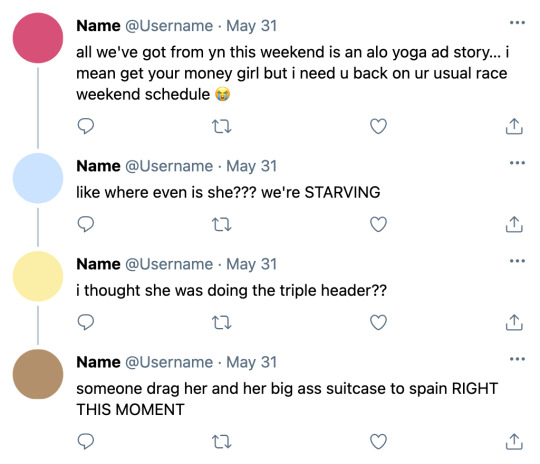Open more options for the alo yoga tweet
This screenshot has height=464, width=540.
[517, 23]
